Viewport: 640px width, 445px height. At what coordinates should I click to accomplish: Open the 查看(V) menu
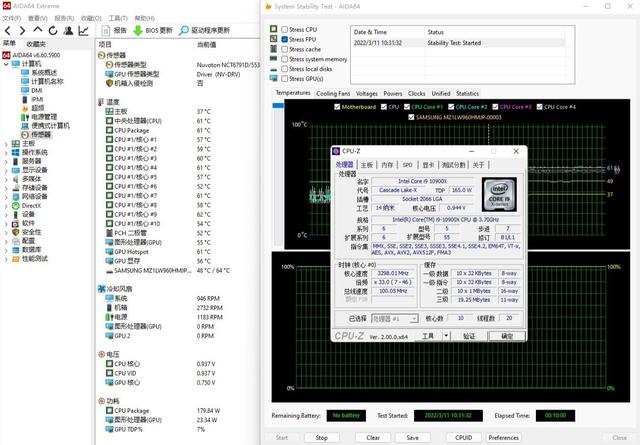click(38, 18)
